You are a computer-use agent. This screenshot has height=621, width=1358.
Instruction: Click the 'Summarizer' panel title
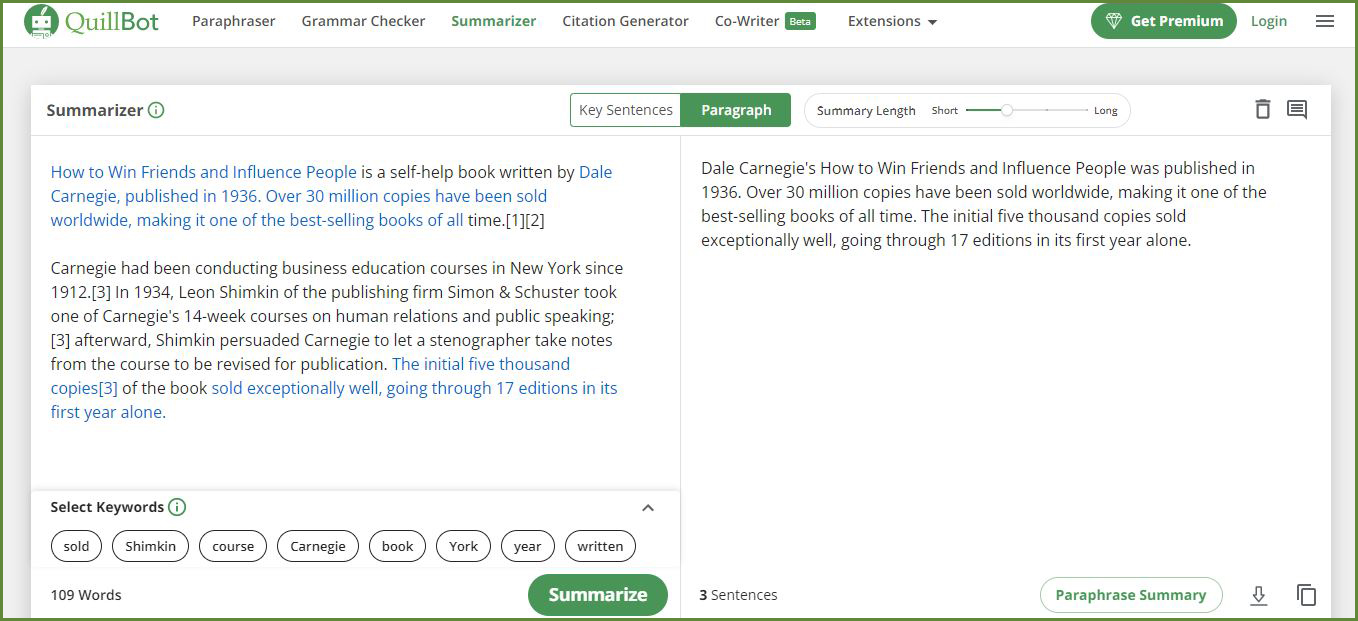click(x=95, y=110)
